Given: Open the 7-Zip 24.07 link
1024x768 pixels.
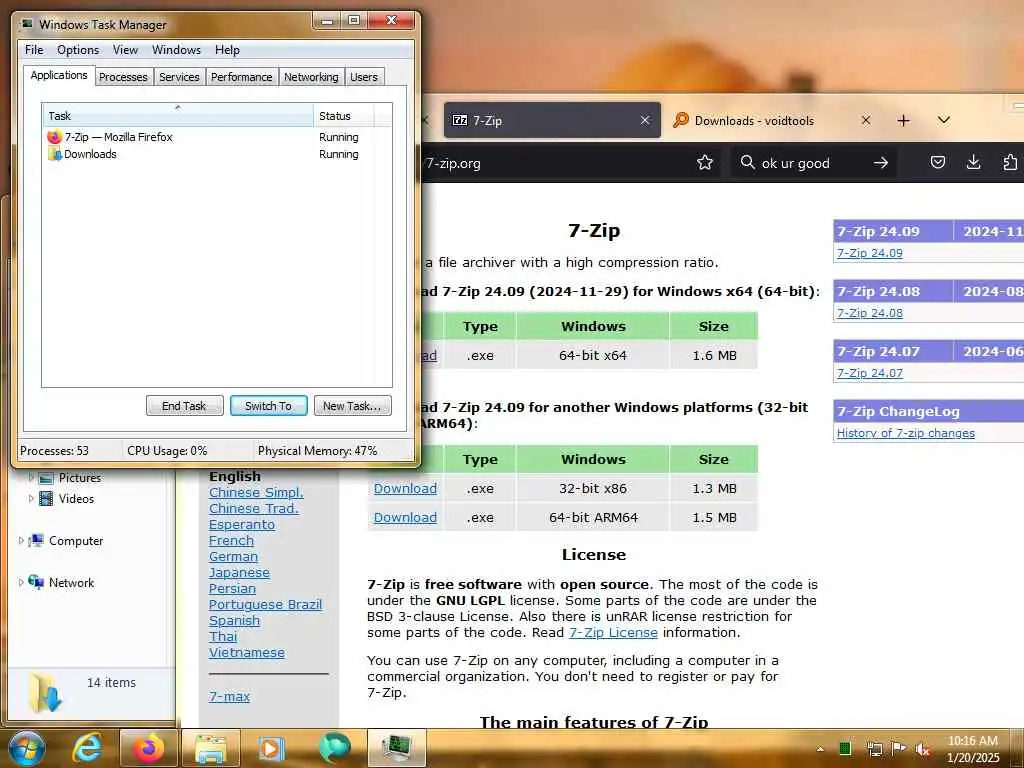Looking at the screenshot, I should (x=870, y=373).
